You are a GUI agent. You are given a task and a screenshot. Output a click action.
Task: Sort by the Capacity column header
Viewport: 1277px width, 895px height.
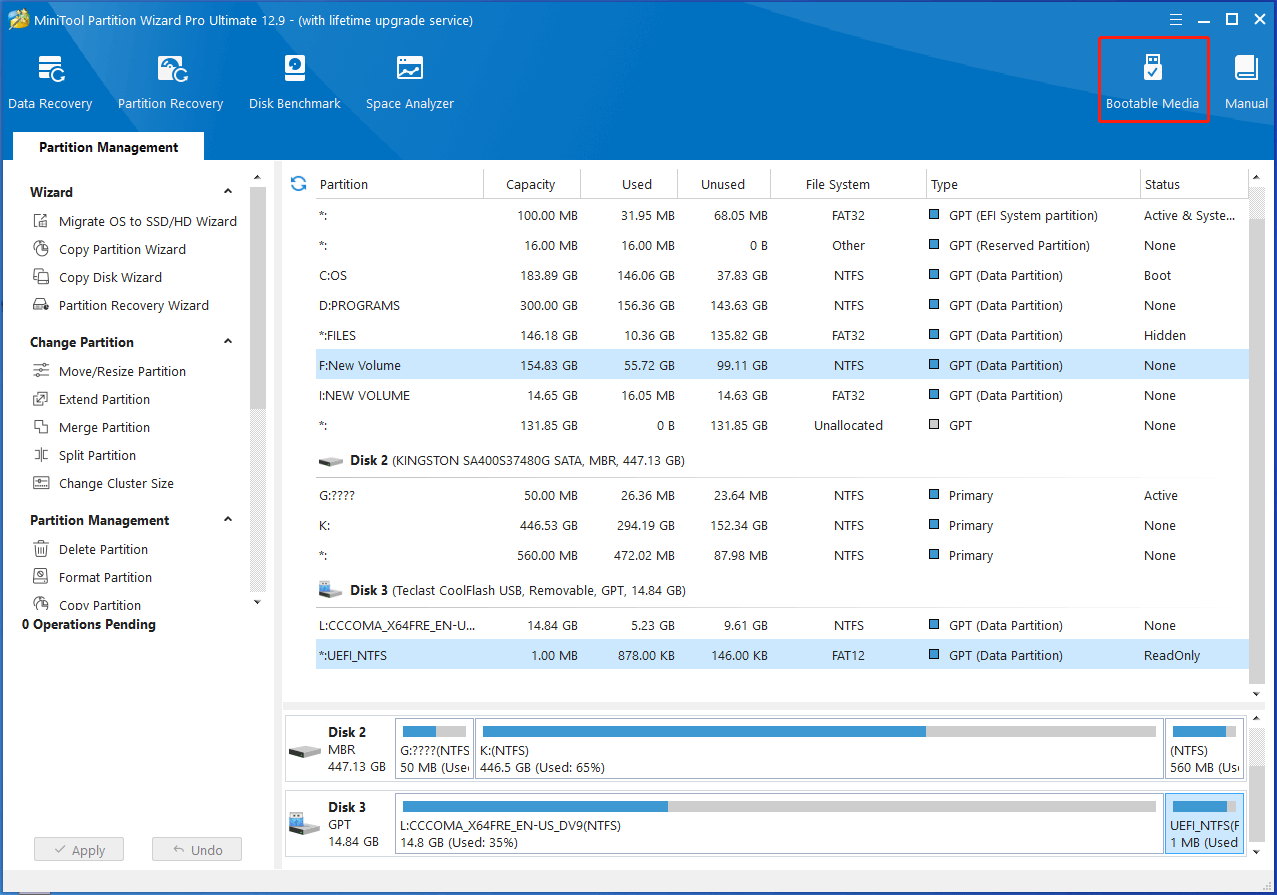pyautogui.click(x=531, y=184)
